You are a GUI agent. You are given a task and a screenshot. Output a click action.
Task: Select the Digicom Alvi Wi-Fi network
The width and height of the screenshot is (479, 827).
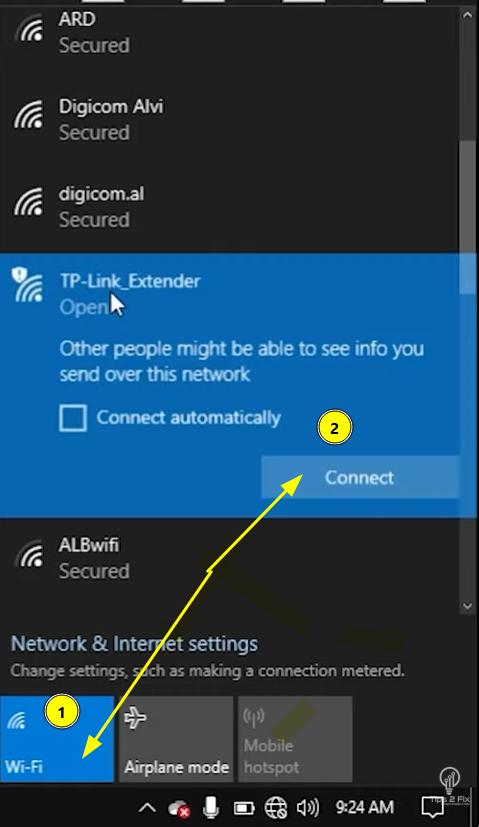click(x=229, y=119)
